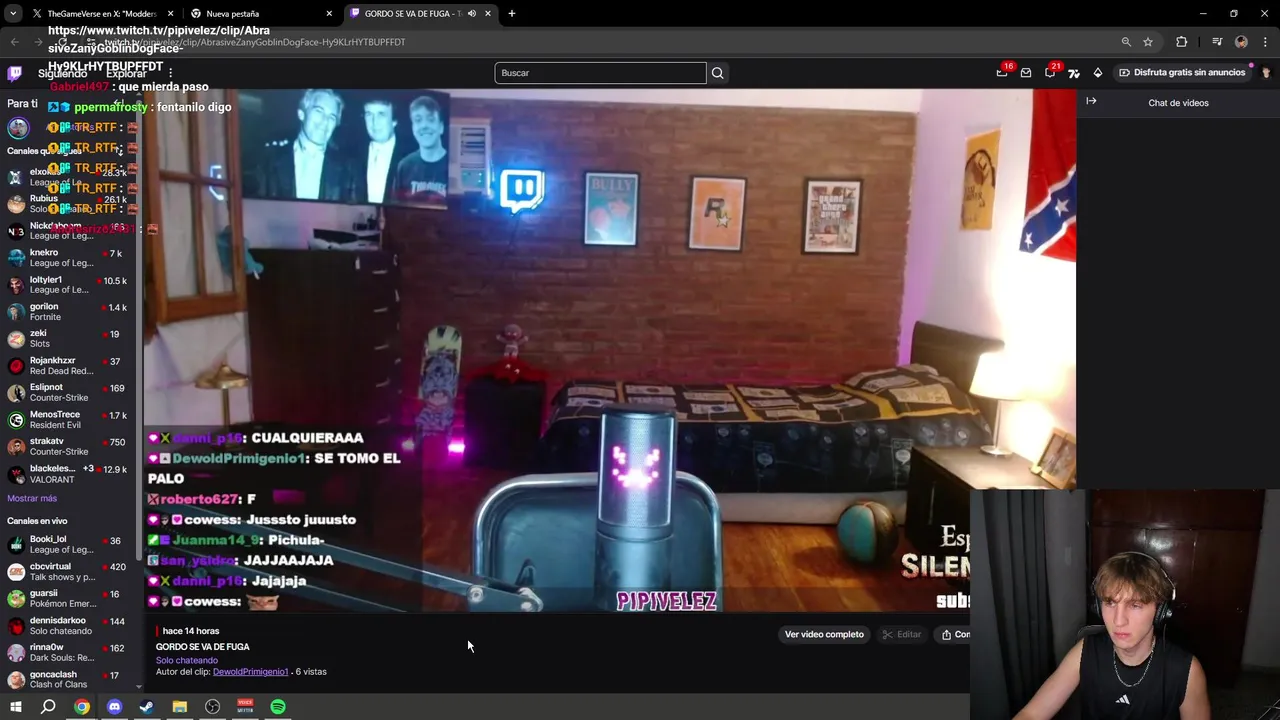Open the Explorar page
The image size is (1280, 720).
point(127,73)
